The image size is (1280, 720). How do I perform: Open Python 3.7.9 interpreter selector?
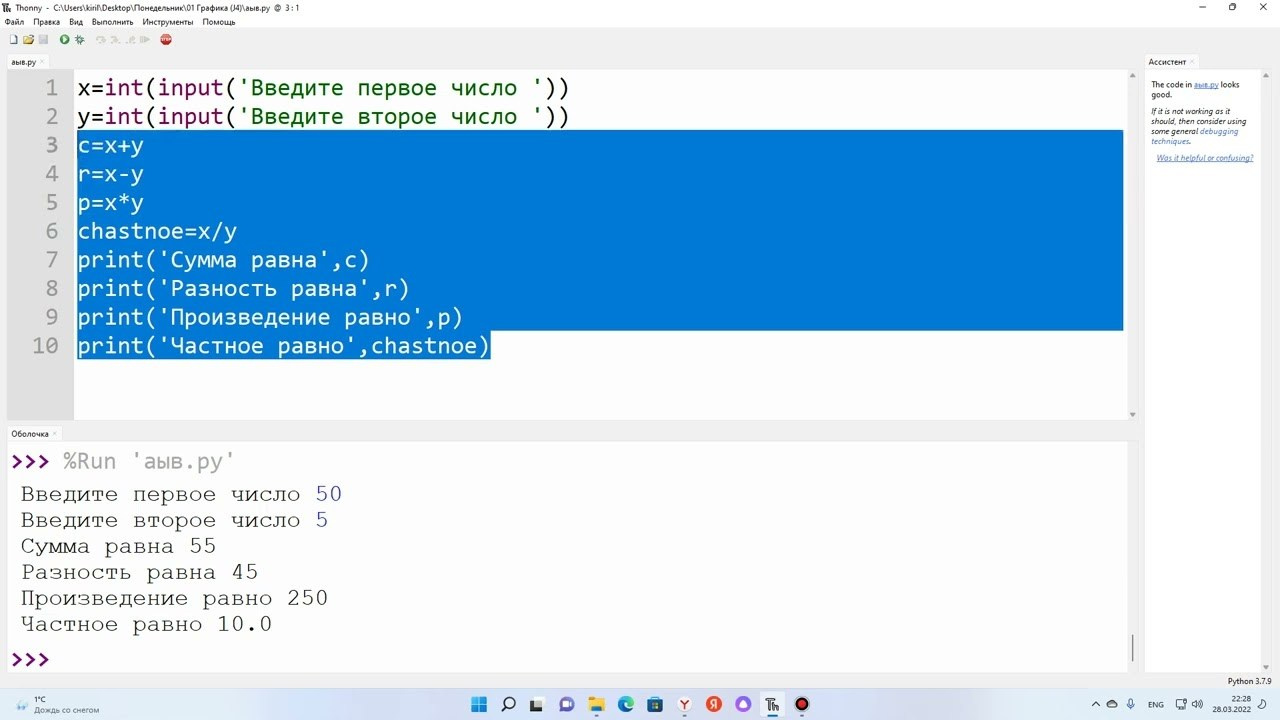point(1249,681)
